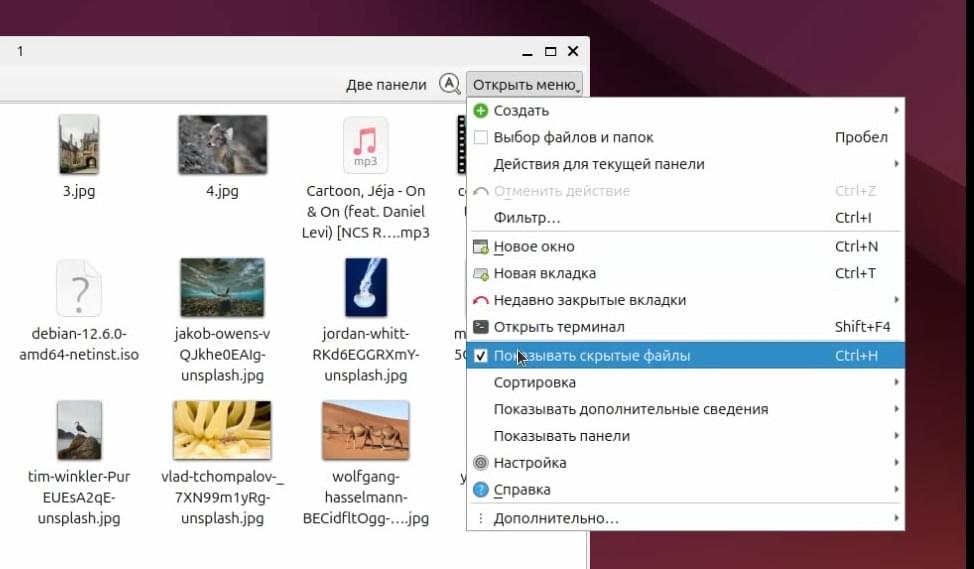The width and height of the screenshot is (974, 569).
Task: Click the Две панели split button
Action: (386, 84)
